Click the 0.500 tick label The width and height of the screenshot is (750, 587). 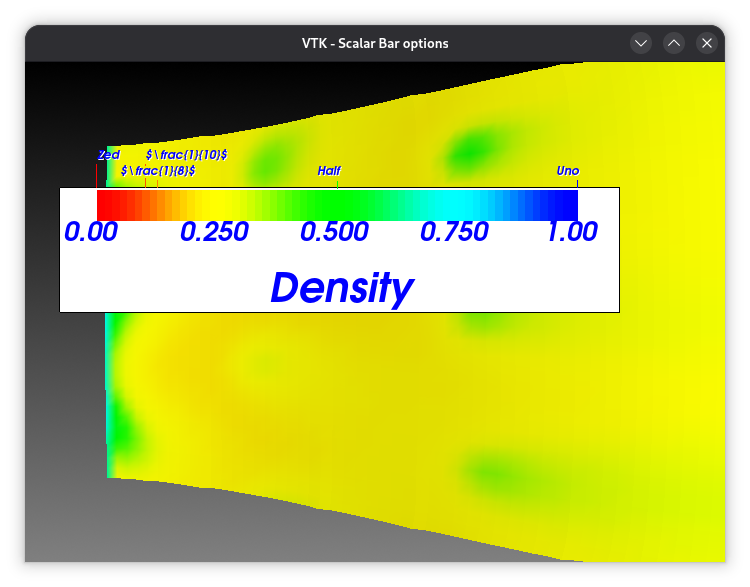coord(335,232)
